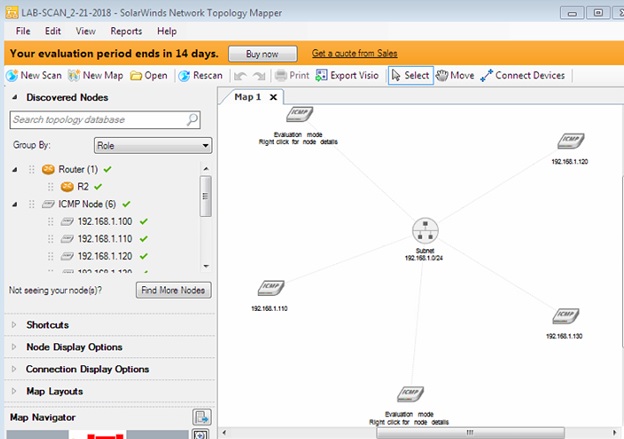
Task: Click the map horizontal scrollbar thumb
Action: [x=470, y=433]
